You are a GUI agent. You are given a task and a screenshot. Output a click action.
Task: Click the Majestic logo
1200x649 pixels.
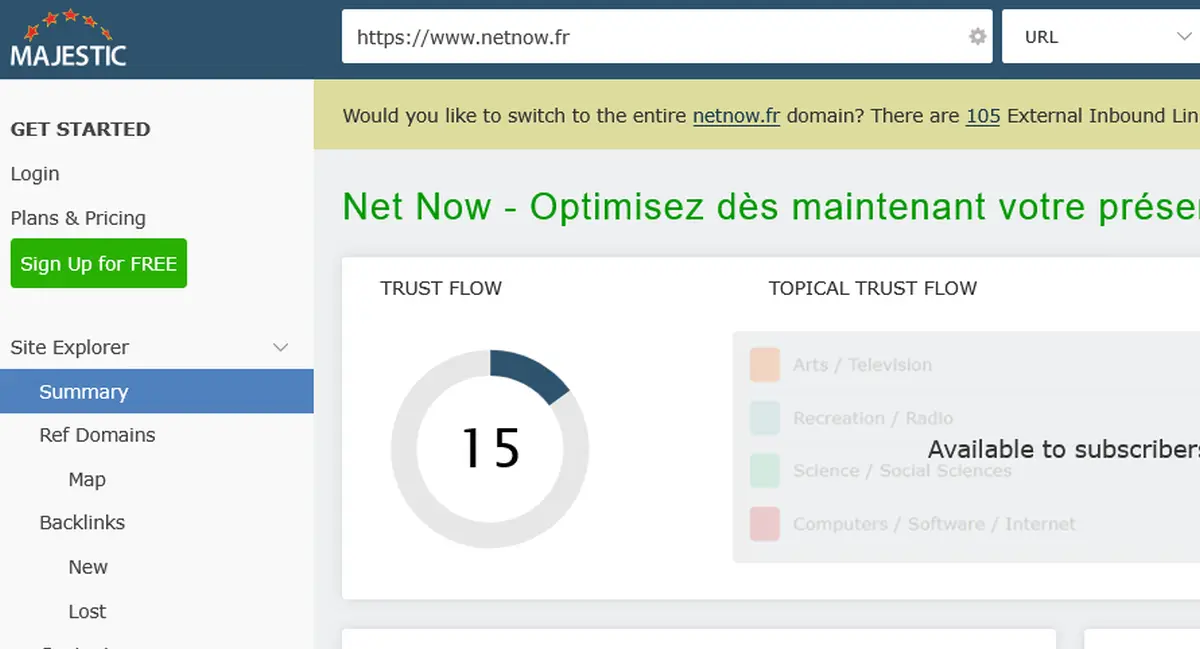(68, 38)
